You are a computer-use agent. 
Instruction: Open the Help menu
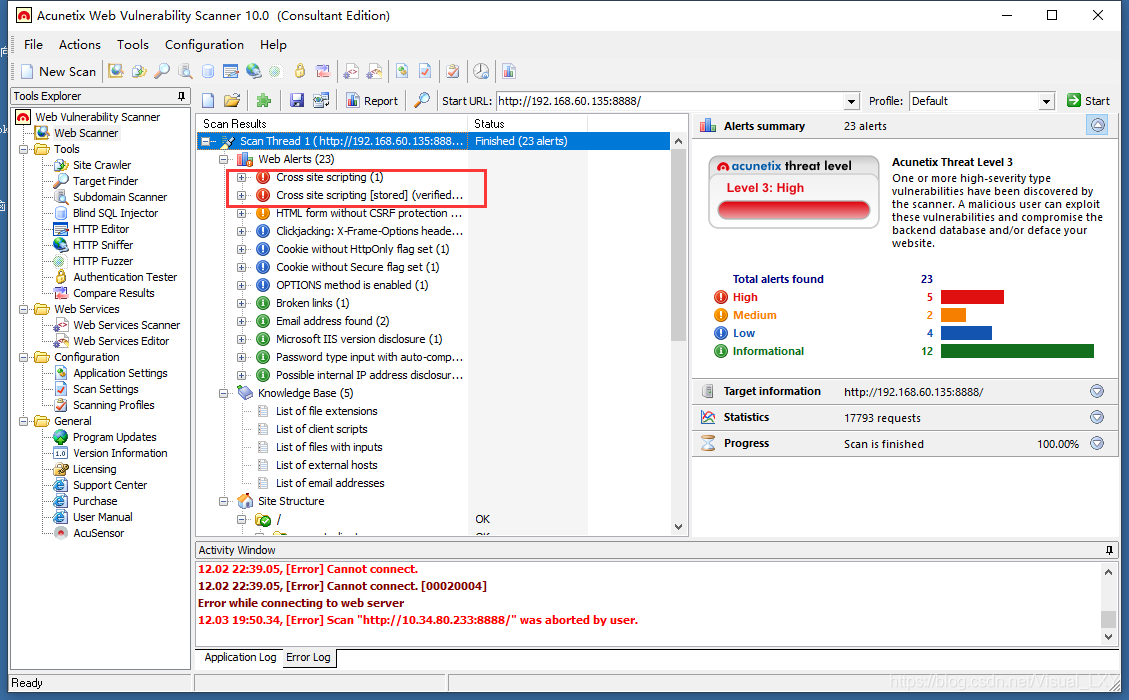[274, 45]
